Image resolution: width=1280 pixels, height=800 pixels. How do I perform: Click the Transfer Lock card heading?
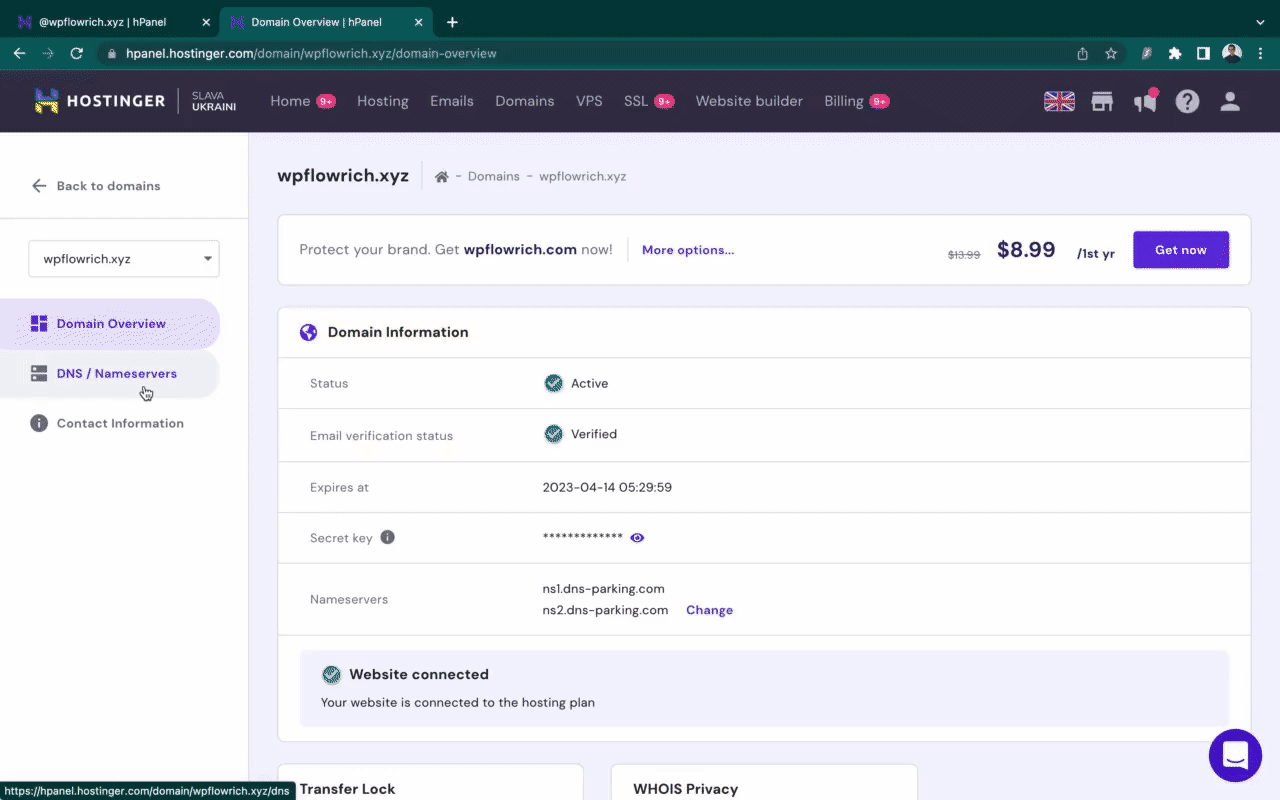tap(347, 789)
